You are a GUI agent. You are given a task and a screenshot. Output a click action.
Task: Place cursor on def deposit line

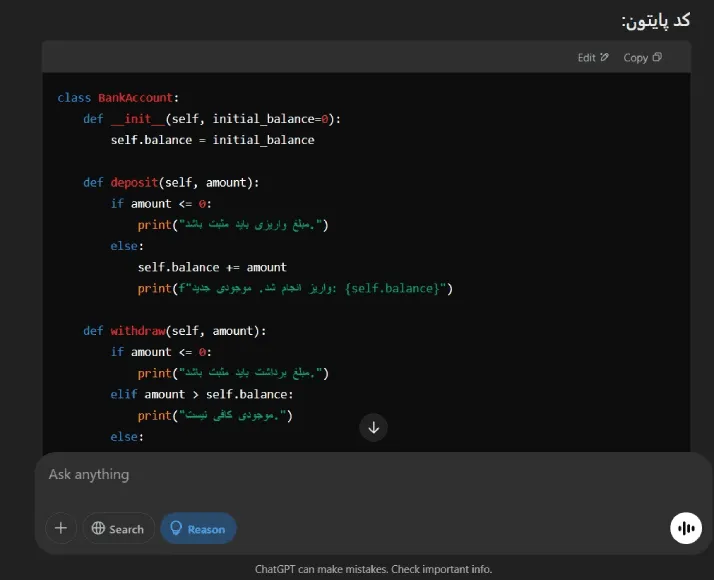click(x=171, y=182)
